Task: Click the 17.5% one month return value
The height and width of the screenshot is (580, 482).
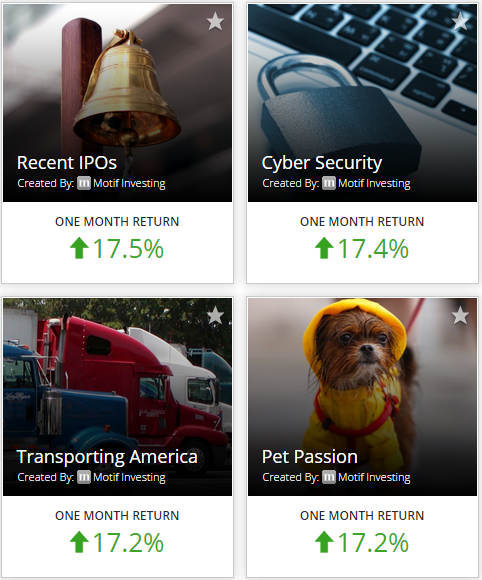Action: (x=128, y=249)
